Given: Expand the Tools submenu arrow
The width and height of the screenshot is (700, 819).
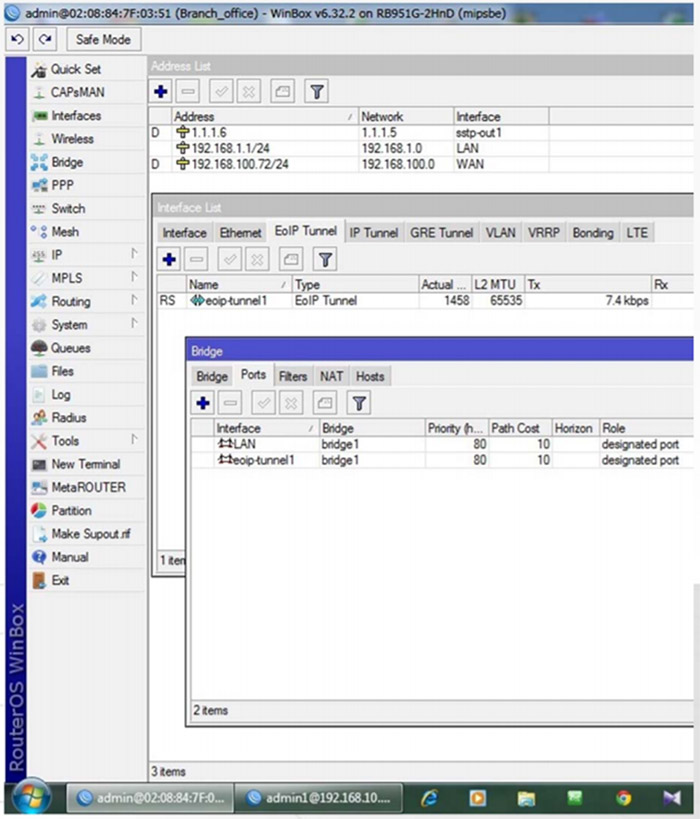Looking at the screenshot, I should [134, 440].
